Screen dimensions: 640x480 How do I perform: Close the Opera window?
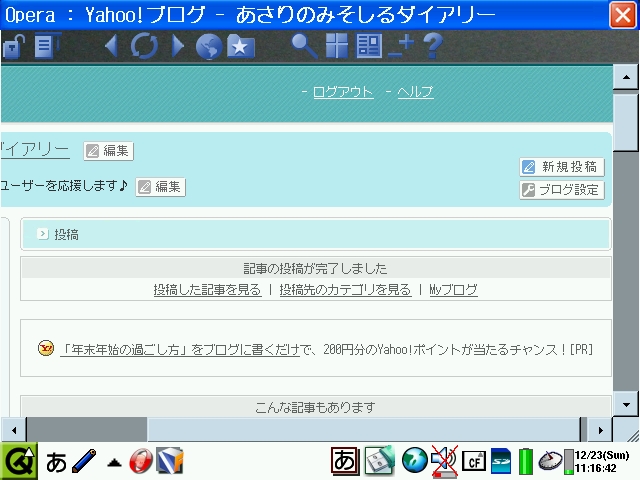[622, 15]
